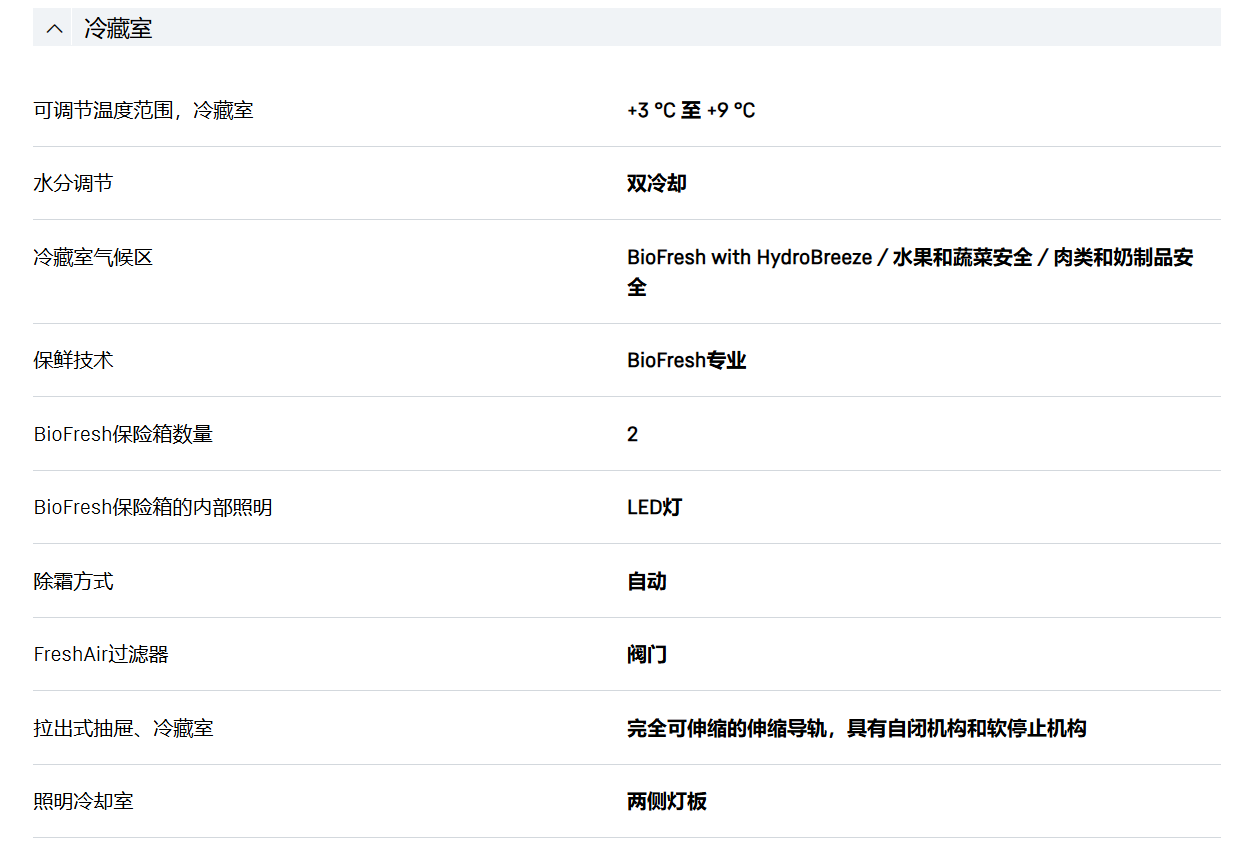This screenshot has width=1247, height=846.
Task: Click the 水分调节 label
Action: click(x=73, y=183)
